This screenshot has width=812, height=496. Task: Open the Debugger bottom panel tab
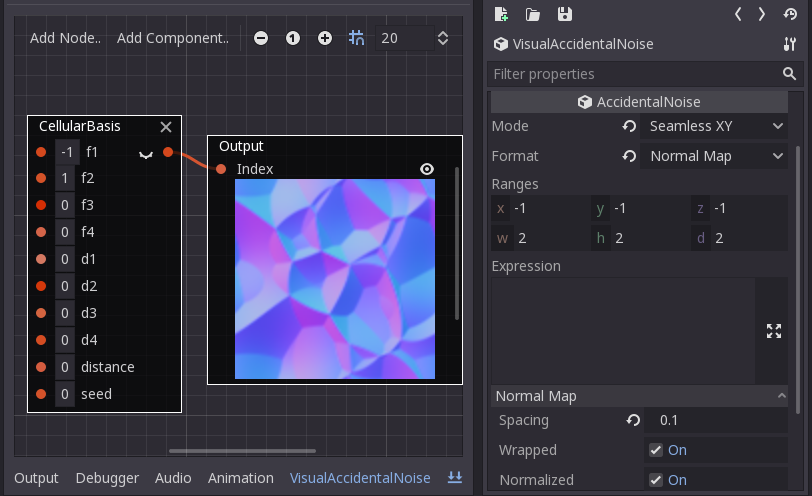pos(107,478)
